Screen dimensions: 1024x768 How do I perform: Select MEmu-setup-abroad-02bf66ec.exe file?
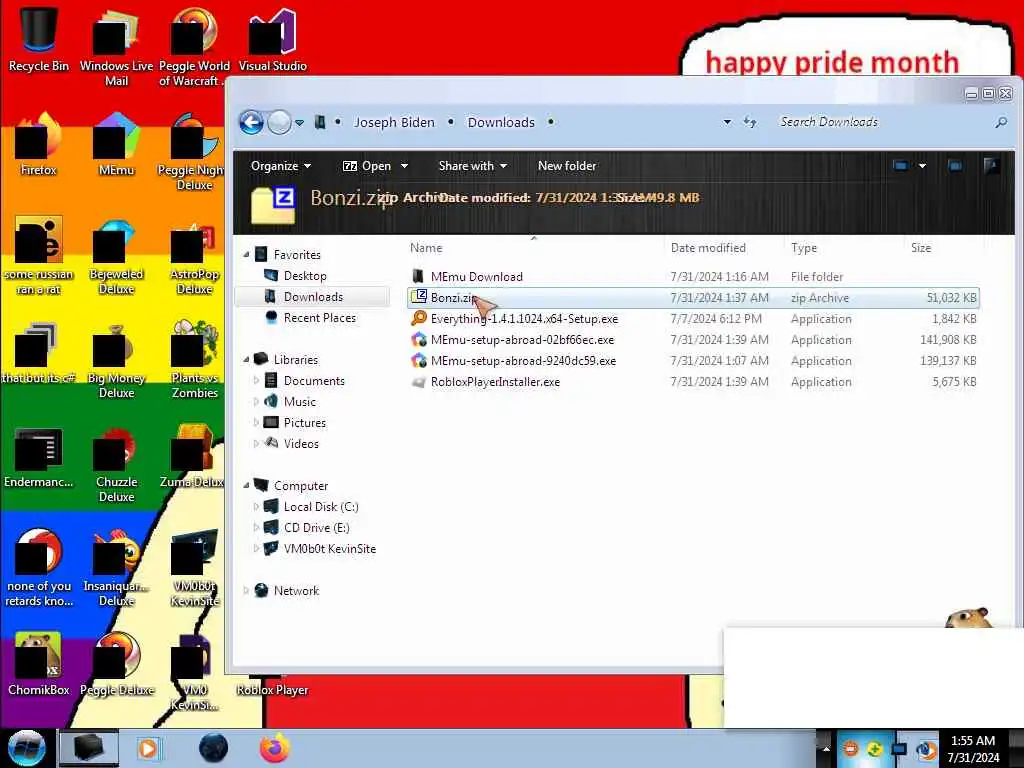(x=522, y=340)
